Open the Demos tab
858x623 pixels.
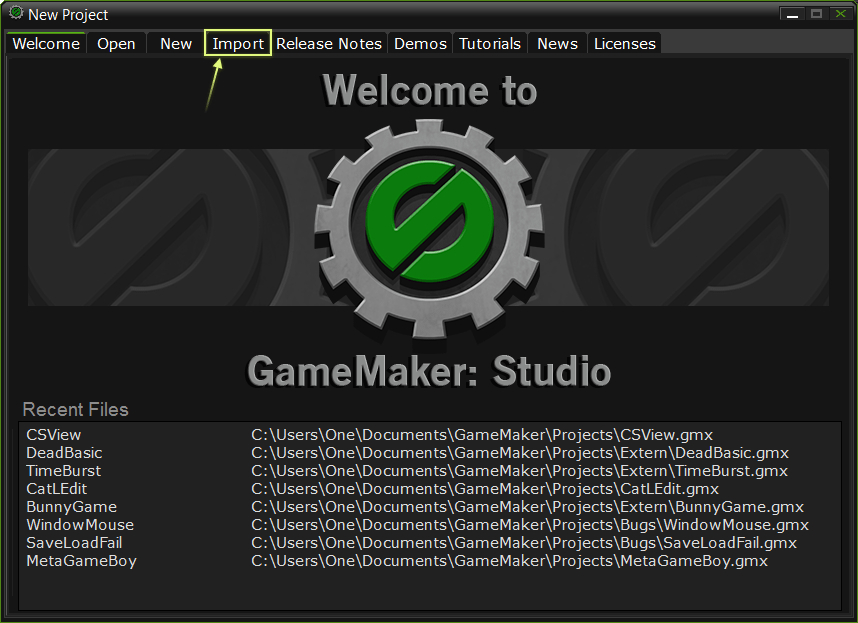coord(420,43)
